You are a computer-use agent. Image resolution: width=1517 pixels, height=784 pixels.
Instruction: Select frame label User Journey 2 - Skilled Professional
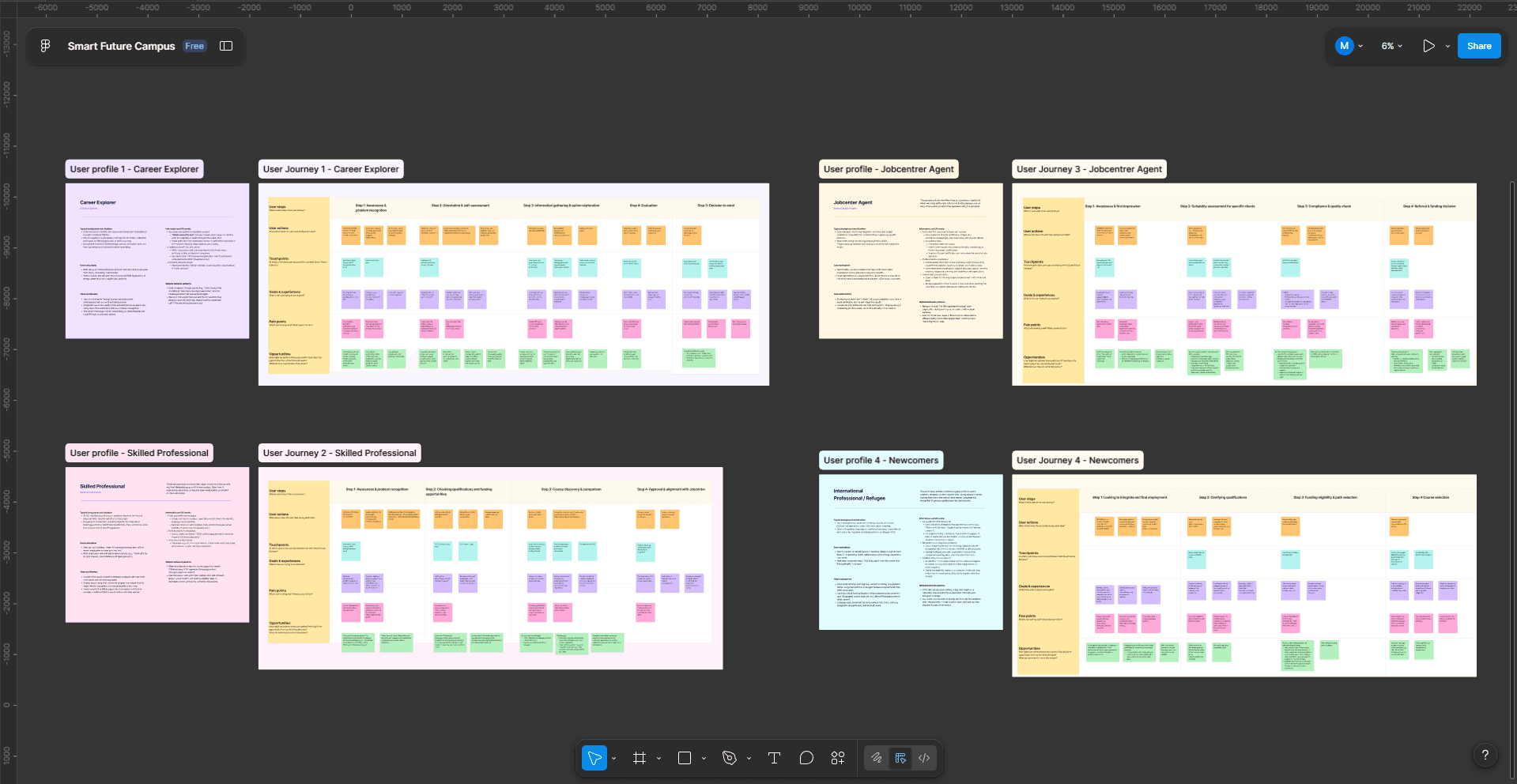(340, 453)
